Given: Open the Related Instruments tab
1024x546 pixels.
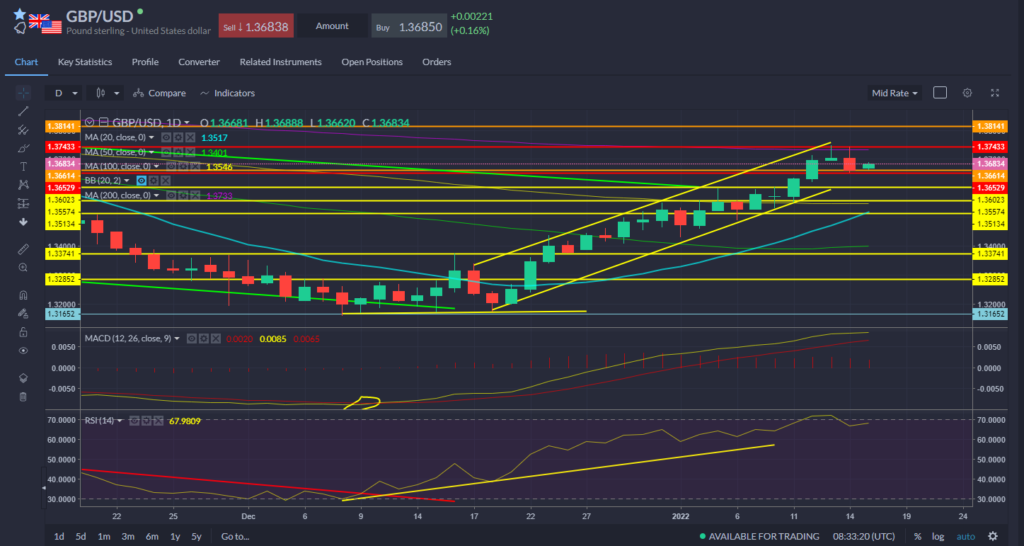Looking at the screenshot, I should pos(280,62).
